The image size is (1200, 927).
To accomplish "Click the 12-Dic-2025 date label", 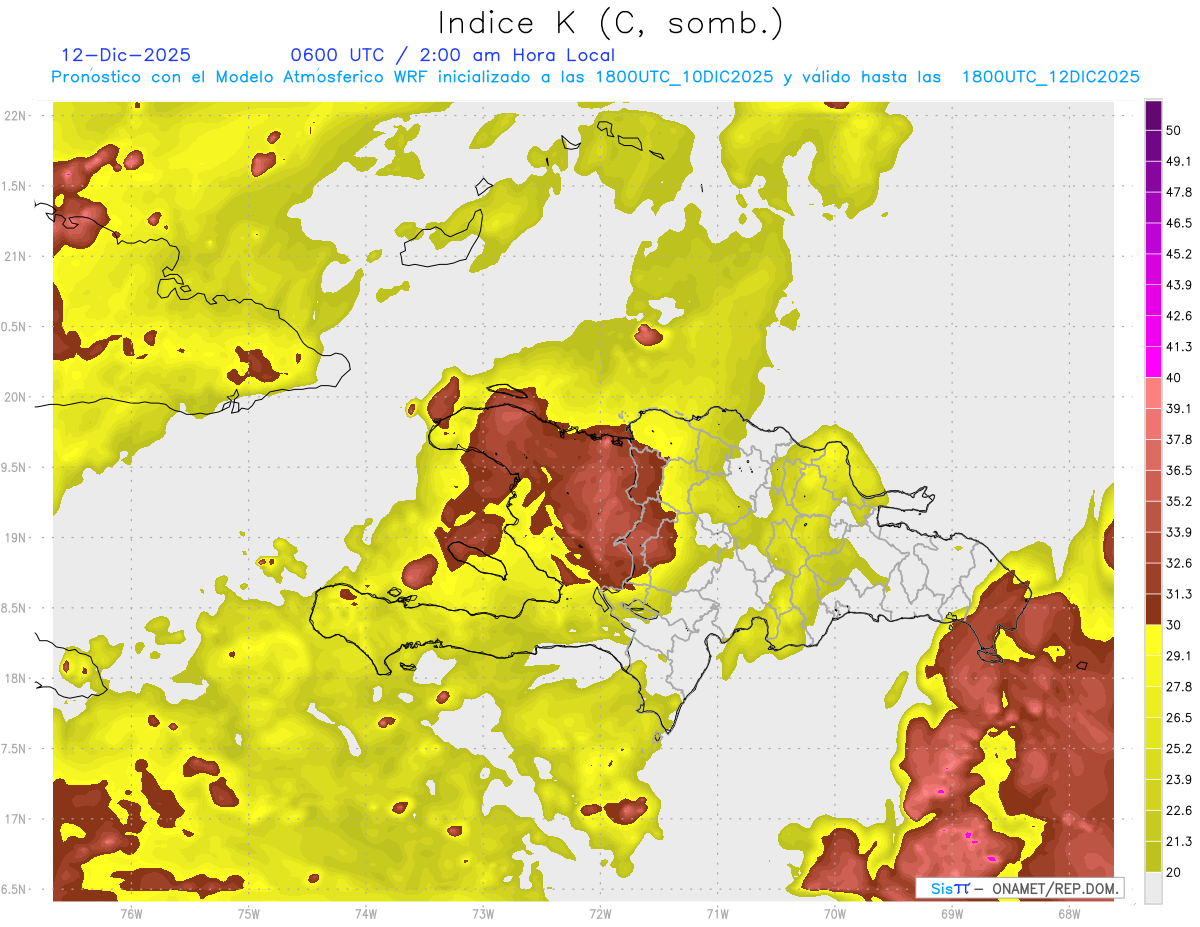I will click(126, 55).
